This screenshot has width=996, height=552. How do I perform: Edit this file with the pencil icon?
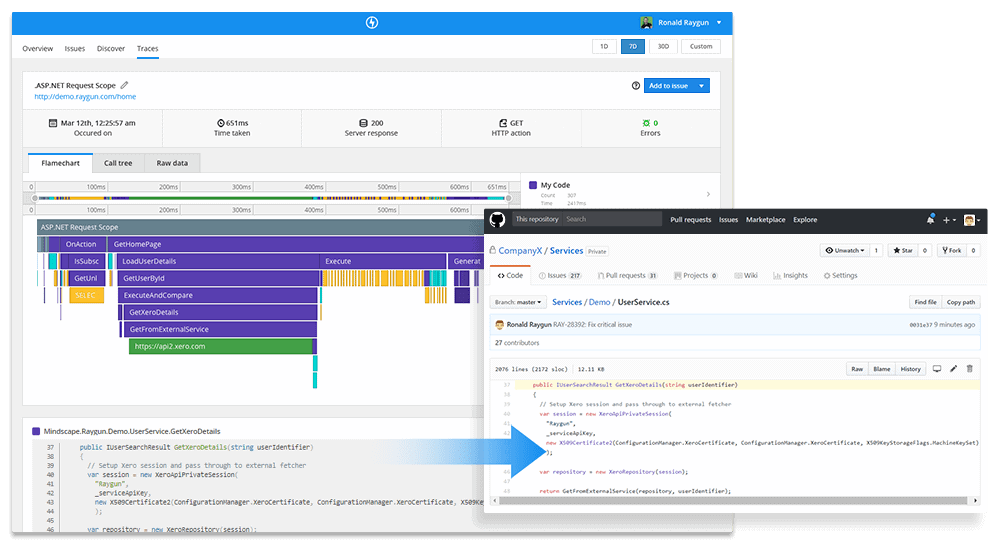(953, 368)
